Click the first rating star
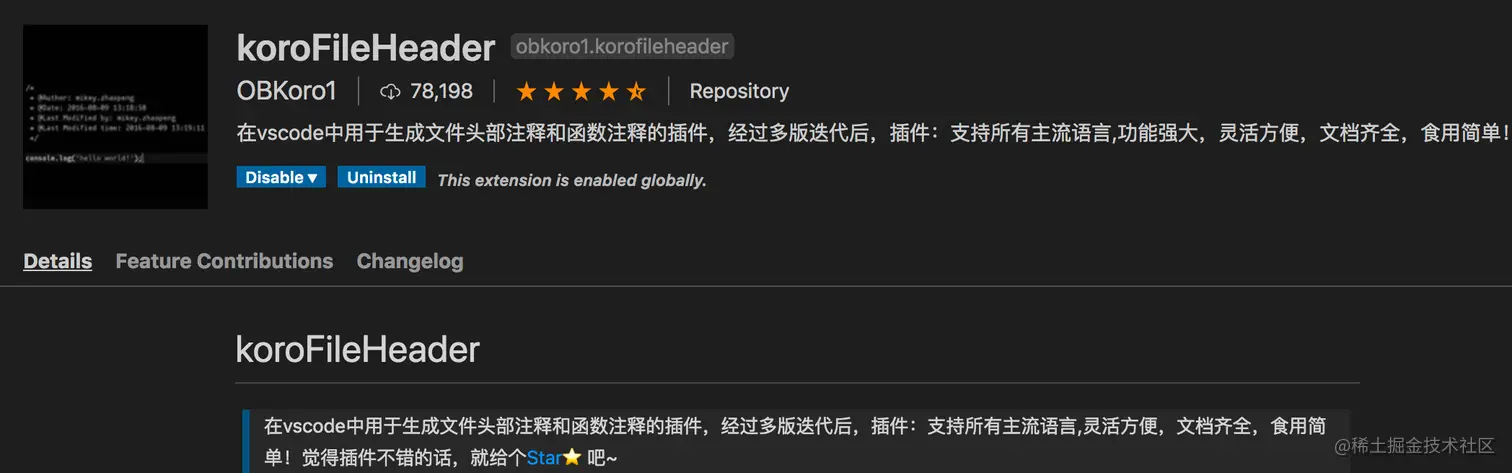Image resolution: width=1512 pixels, height=473 pixels. 526,92
